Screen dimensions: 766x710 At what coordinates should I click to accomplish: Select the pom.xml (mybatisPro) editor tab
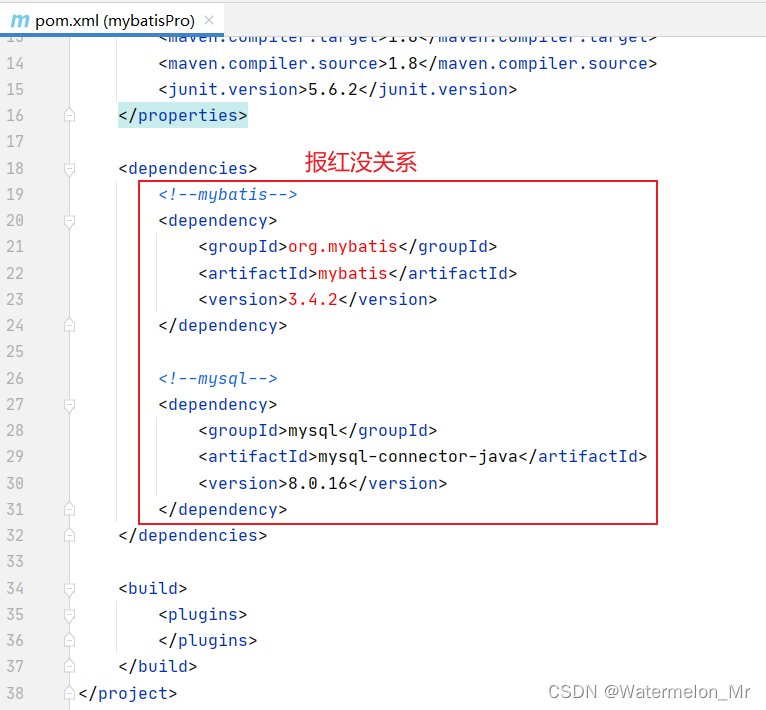[112, 20]
